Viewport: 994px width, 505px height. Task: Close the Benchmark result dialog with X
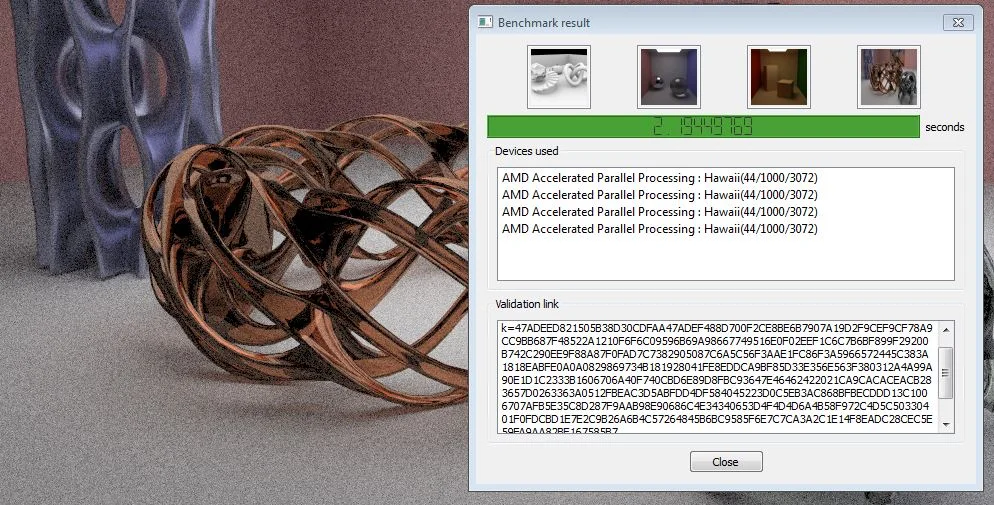coord(958,22)
